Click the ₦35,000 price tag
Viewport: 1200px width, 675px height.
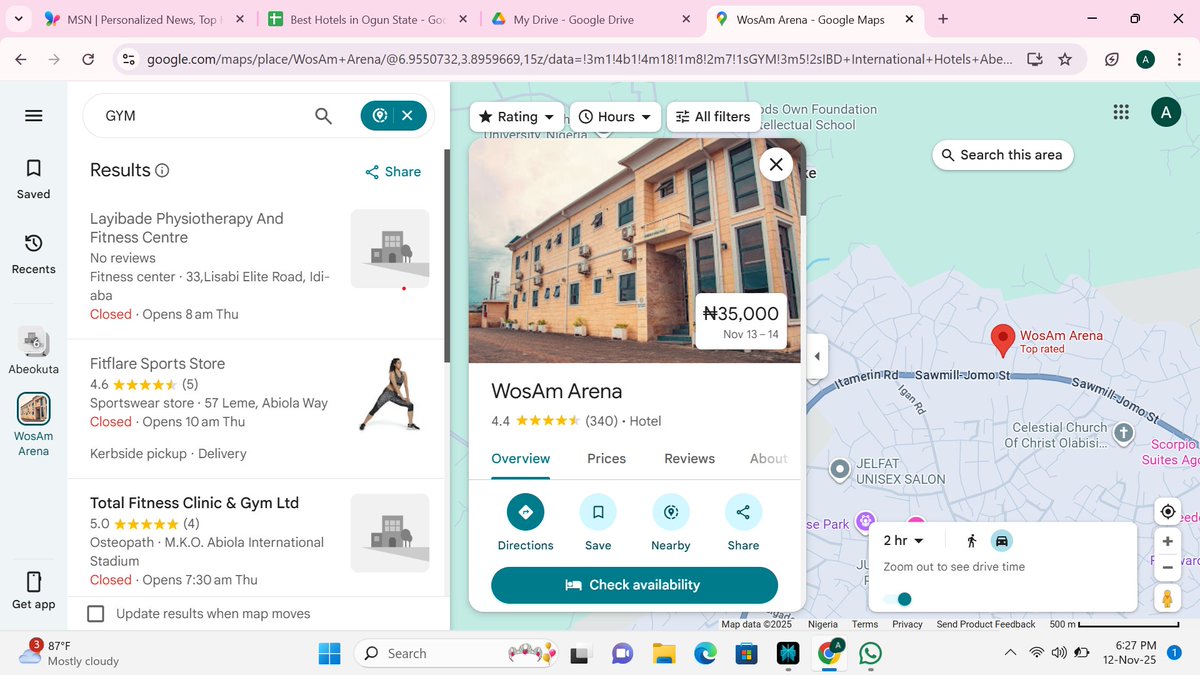coord(741,322)
